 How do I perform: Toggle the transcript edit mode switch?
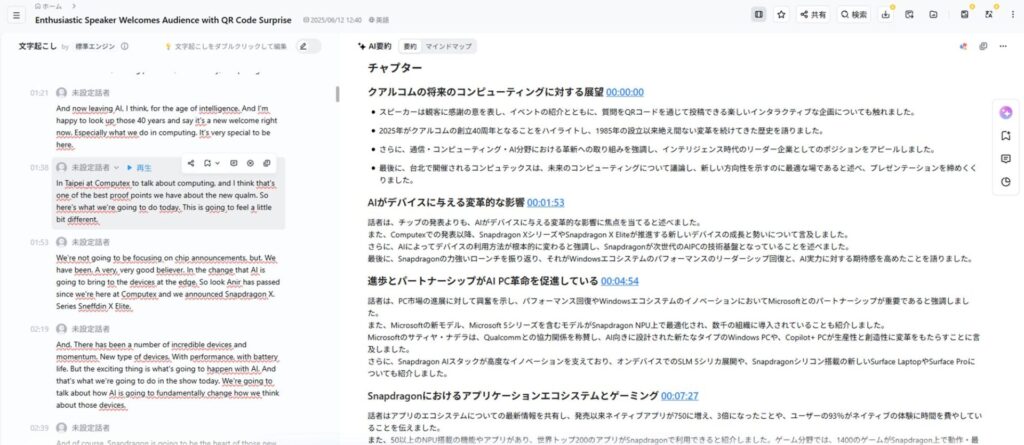click(308, 46)
